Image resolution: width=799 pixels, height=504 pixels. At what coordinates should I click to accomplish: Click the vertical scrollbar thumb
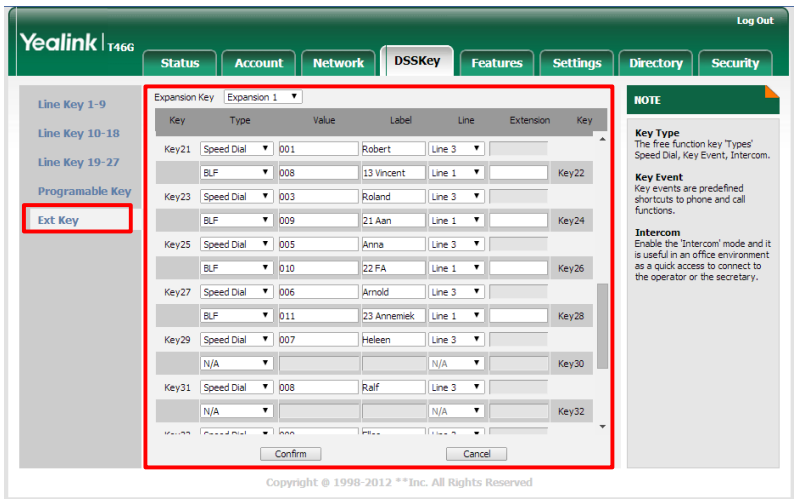coord(602,325)
